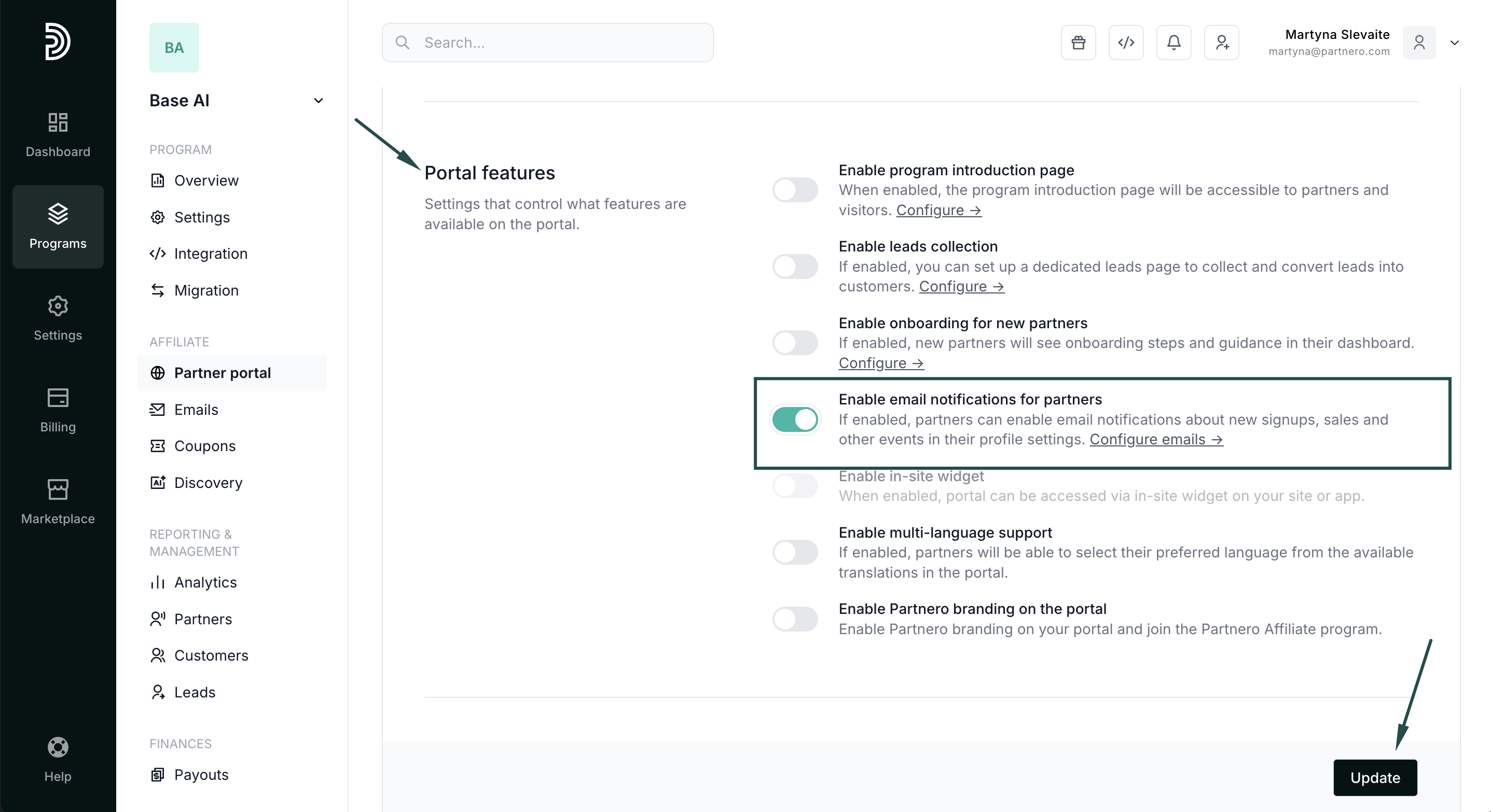Enable program introduction page toggle
This screenshot has height=812, width=1491.
pyautogui.click(x=795, y=190)
